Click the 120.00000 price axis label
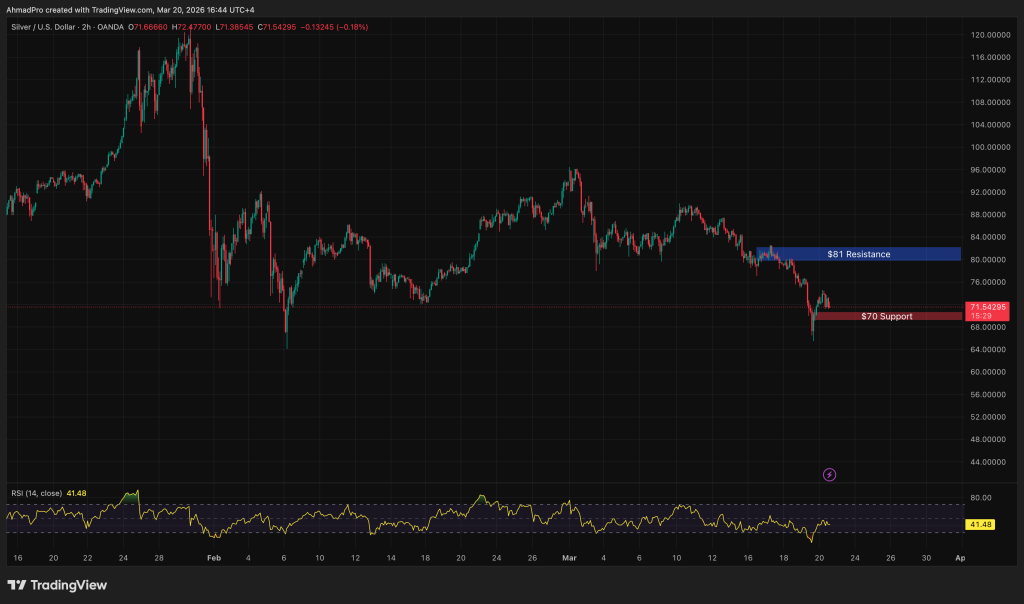Viewport: 1024px width, 604px height. (x=989, y=35)
